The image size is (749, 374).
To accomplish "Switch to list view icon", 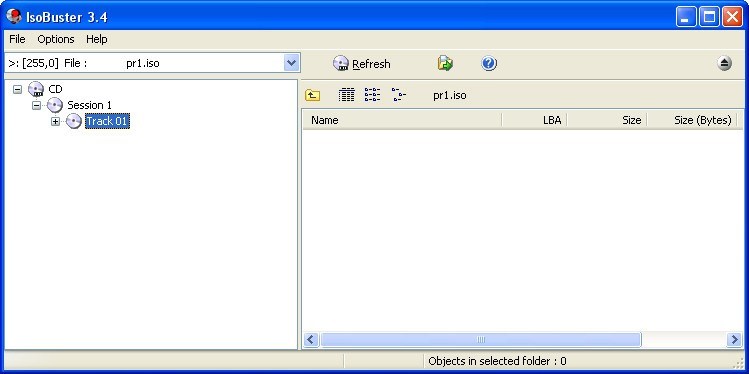I will pos(372,95).
